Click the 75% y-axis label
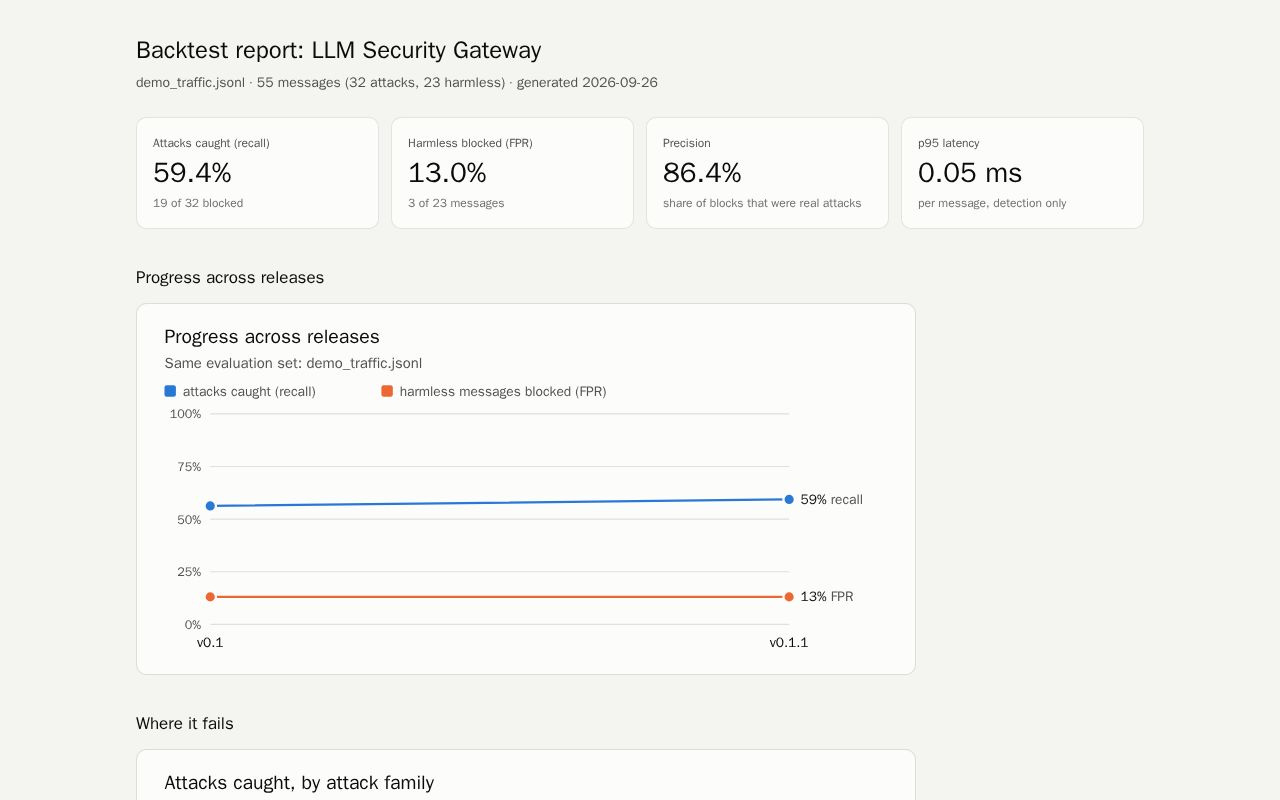Screen dimensions: 1280x800 click(x=189, y=467)
